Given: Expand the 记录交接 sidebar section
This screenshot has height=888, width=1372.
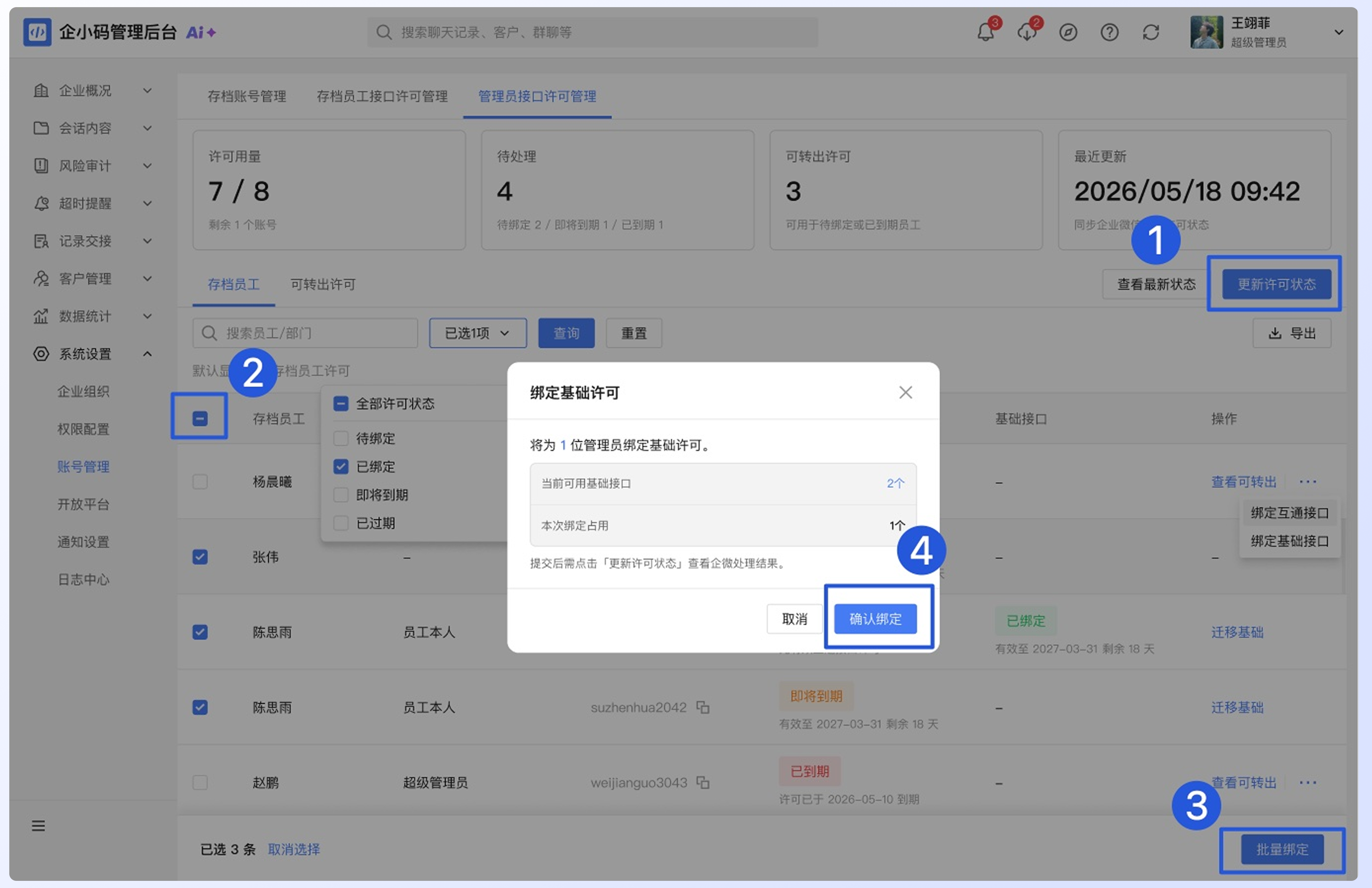Looking at the screenshot, I should pos(148,241).
